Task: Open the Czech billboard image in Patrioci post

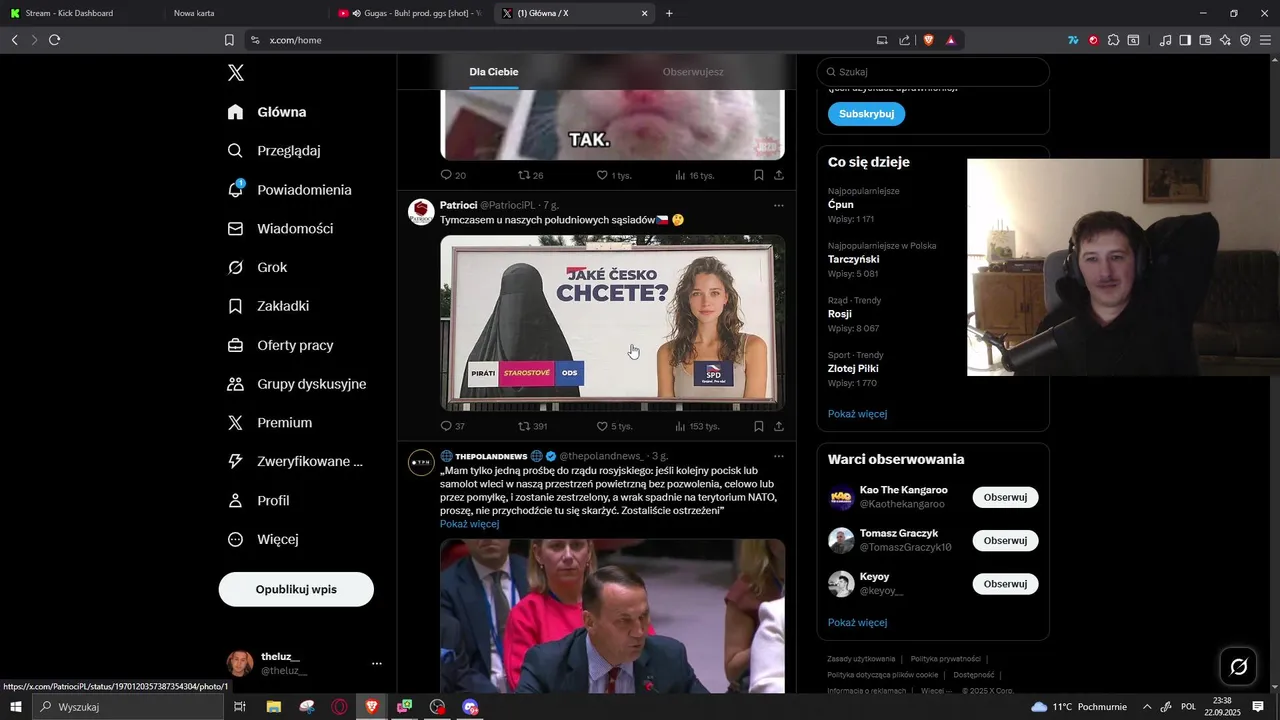Action: point(612,322)
